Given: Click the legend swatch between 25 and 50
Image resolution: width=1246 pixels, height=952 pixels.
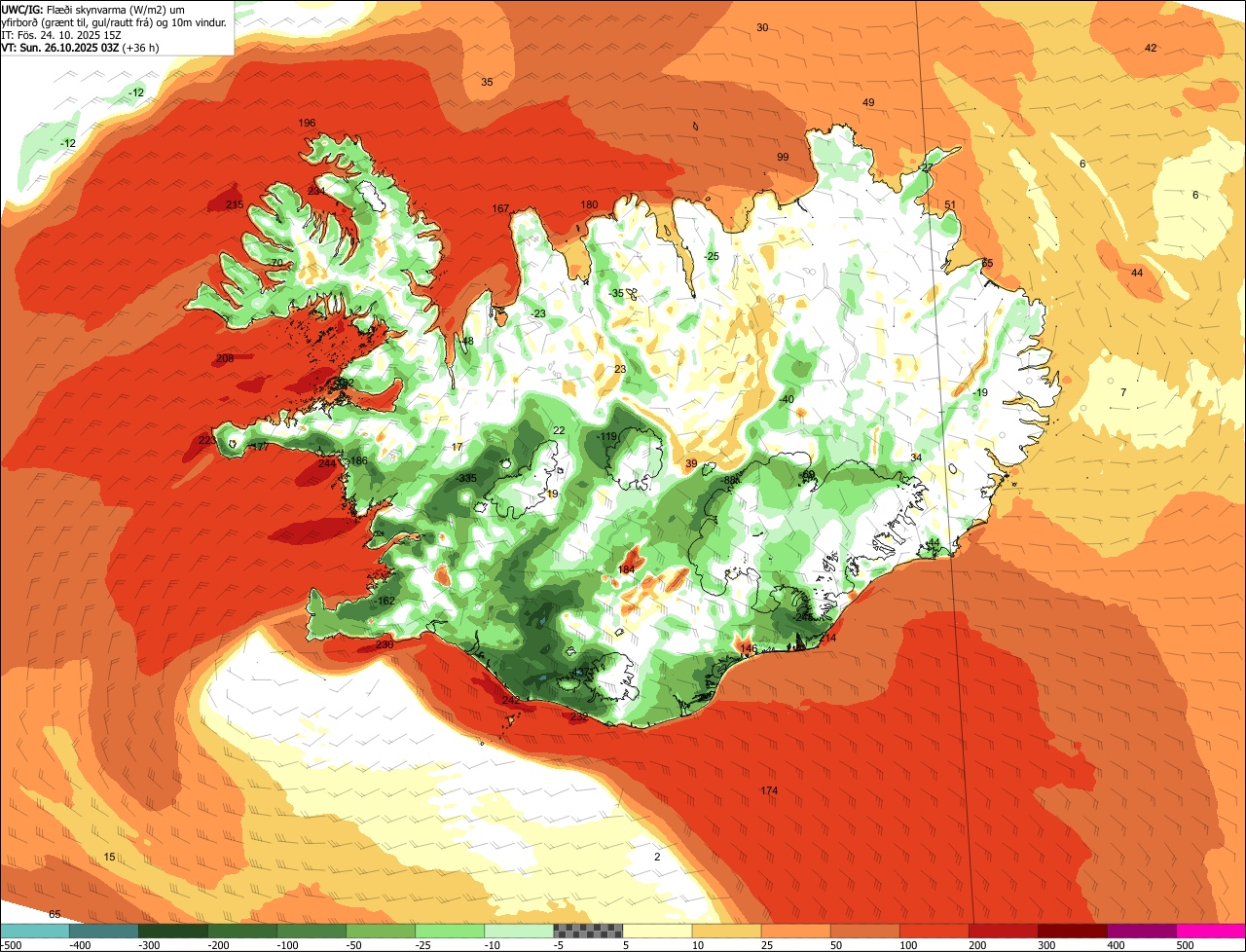Looking at the screenshot, I should 795,931.
